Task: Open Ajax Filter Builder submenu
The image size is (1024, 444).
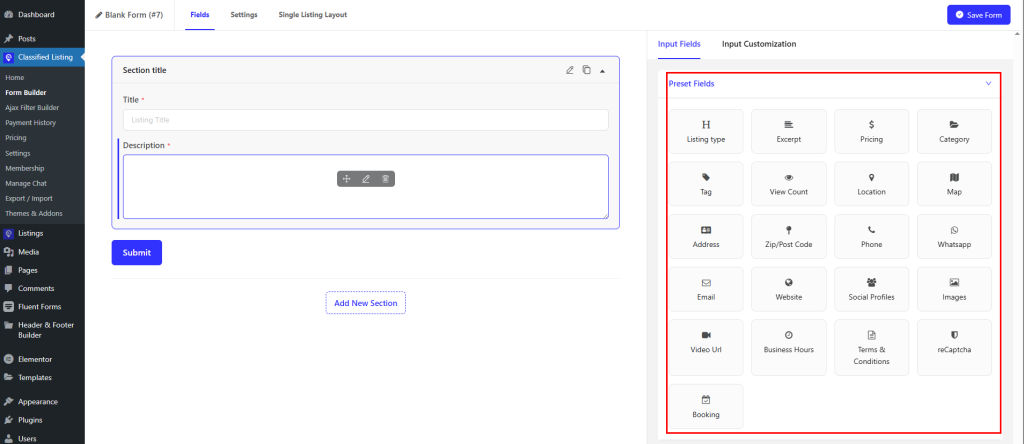Action: (x=32, y=108)
